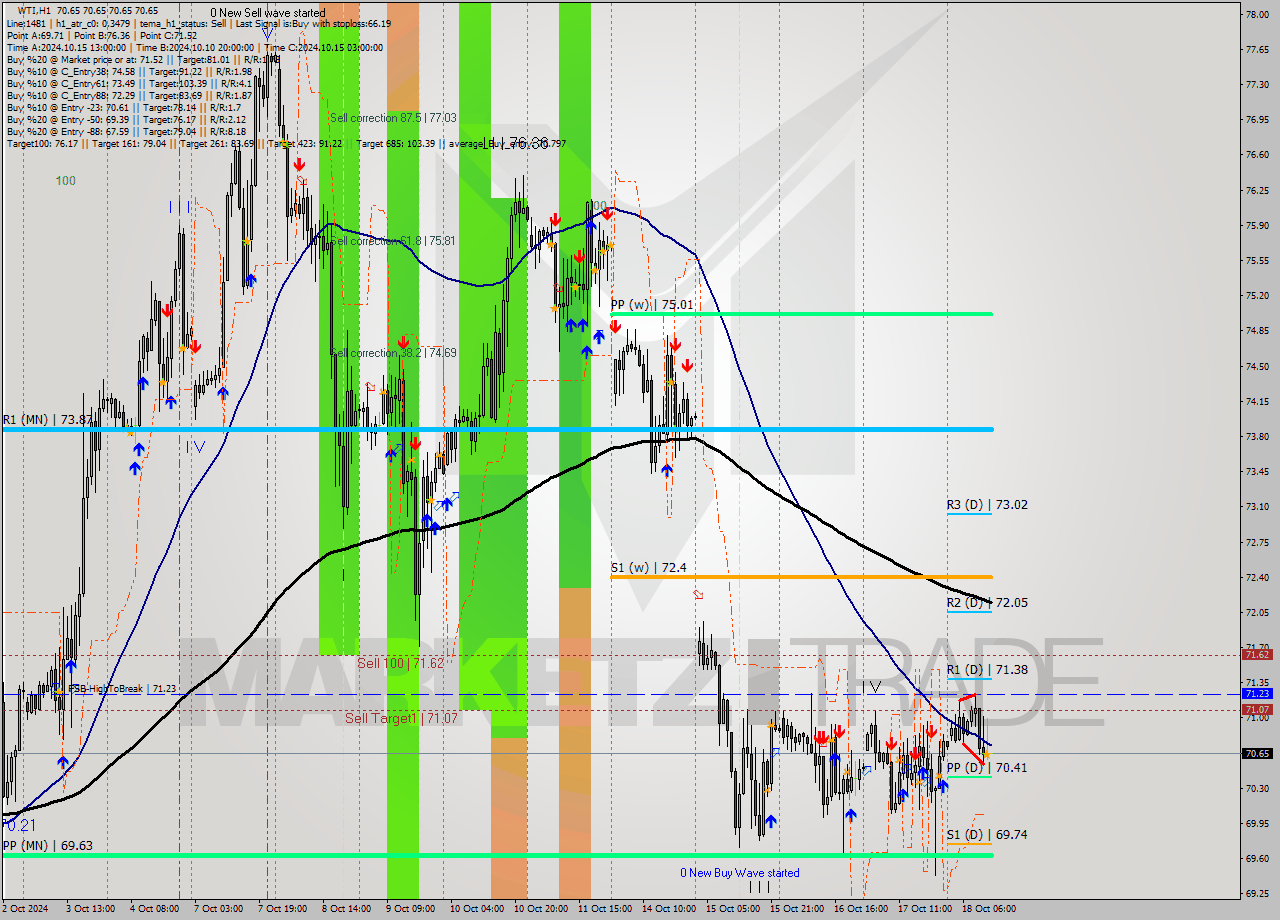The image size is (1280, 920).
Task: Click the 69.25 level on price axis
Action: [x=1257, y=893]
